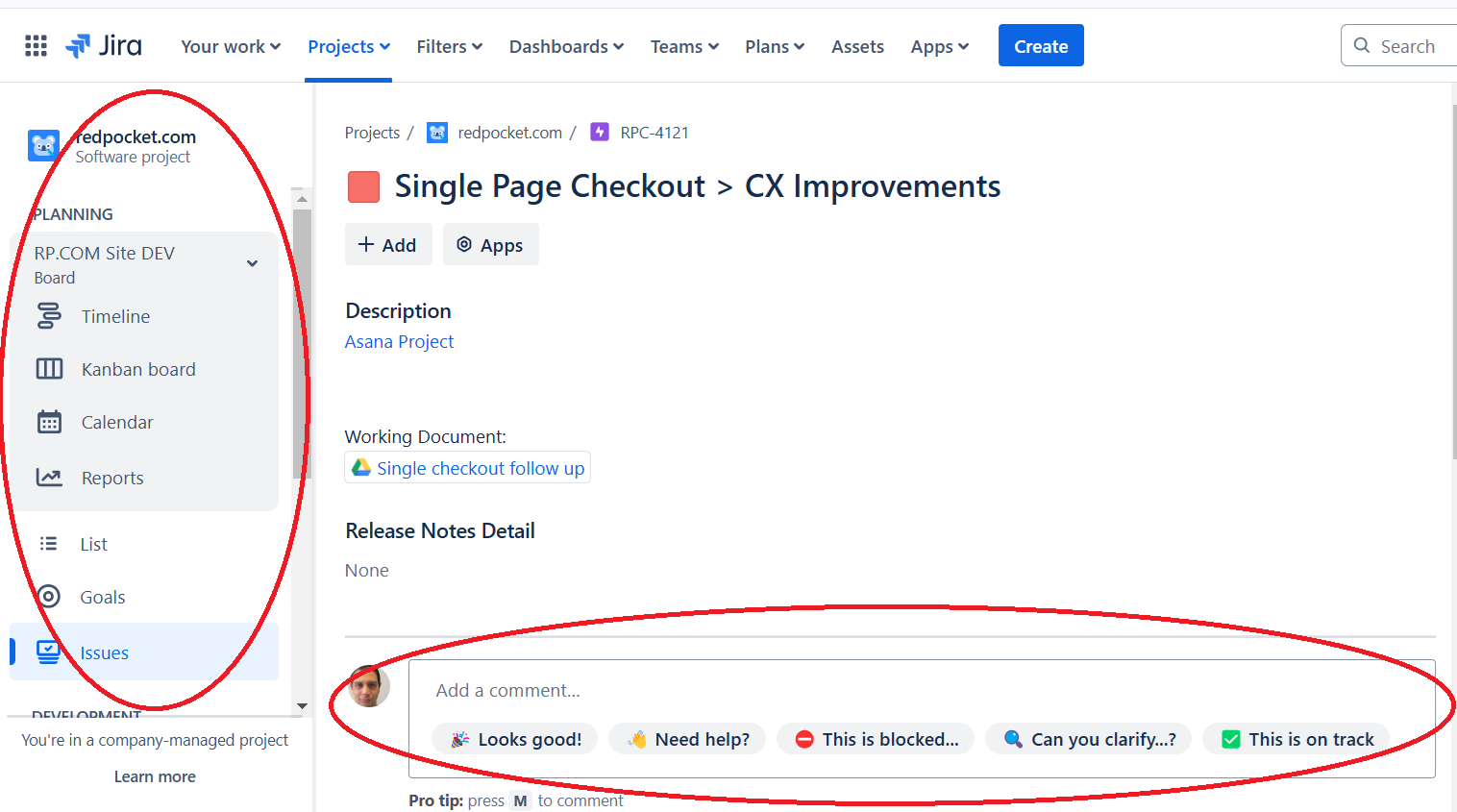Open the app switcher grid icon
Screen dimensions: 1457x812
click(x=36, y=46)
